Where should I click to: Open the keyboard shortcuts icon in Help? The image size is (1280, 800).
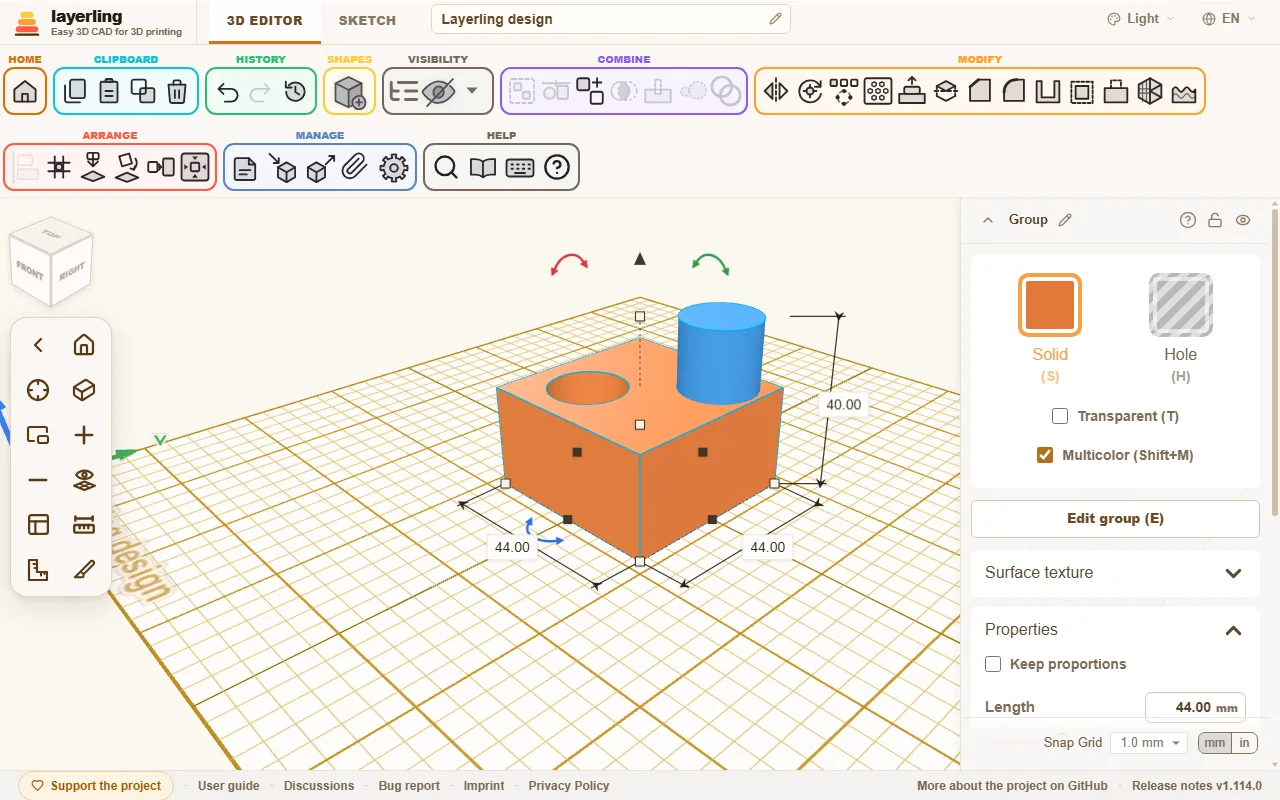click(520, 168)
